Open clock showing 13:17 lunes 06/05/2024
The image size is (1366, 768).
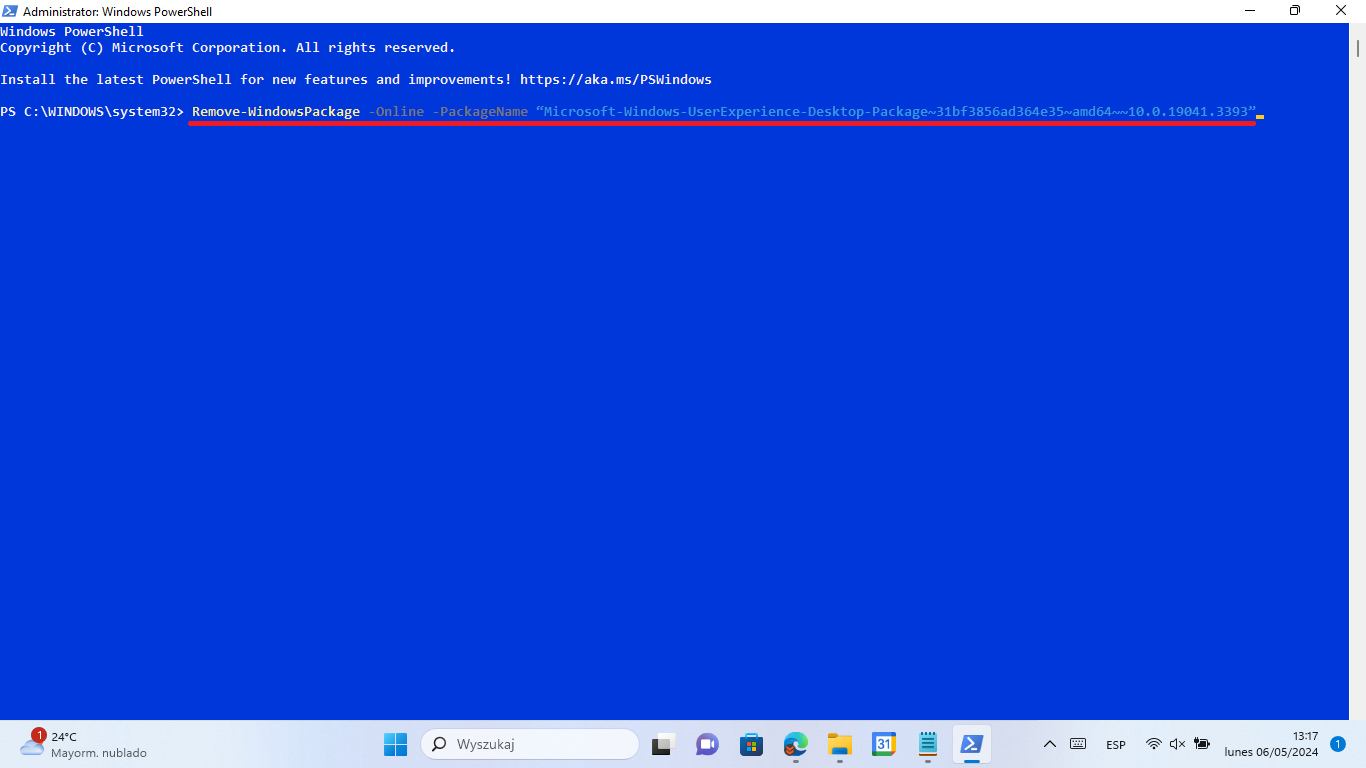click(x=1271, y=745)
